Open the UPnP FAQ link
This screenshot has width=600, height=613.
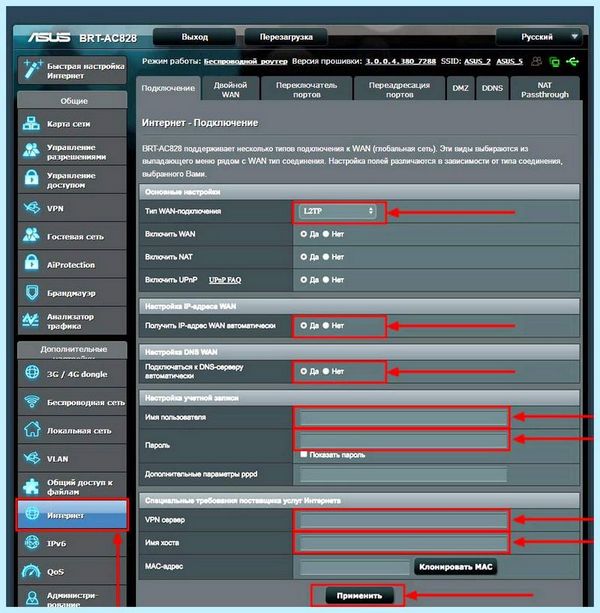tap(225, 280)
